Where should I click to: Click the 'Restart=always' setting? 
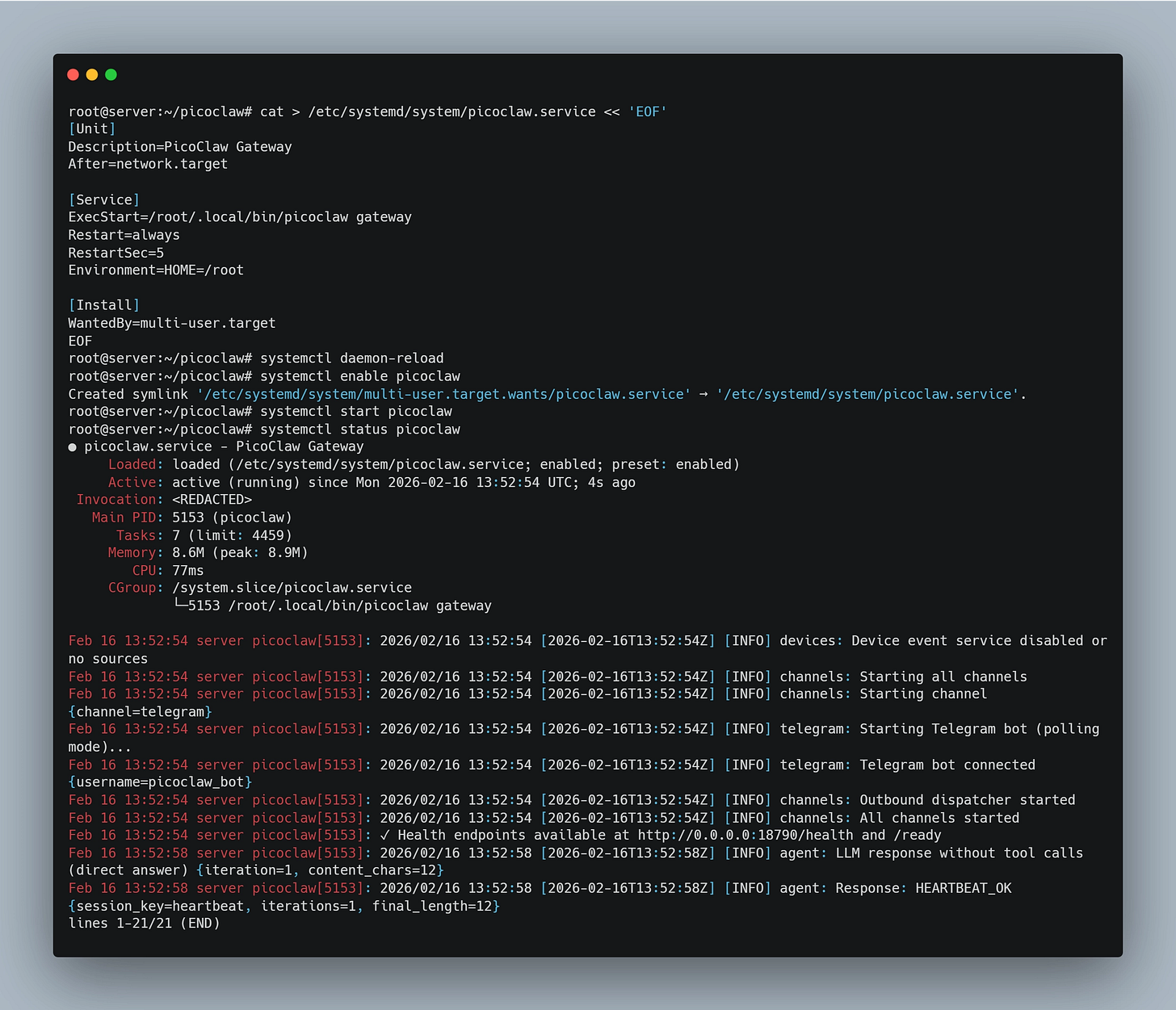[x=124, y=235]
